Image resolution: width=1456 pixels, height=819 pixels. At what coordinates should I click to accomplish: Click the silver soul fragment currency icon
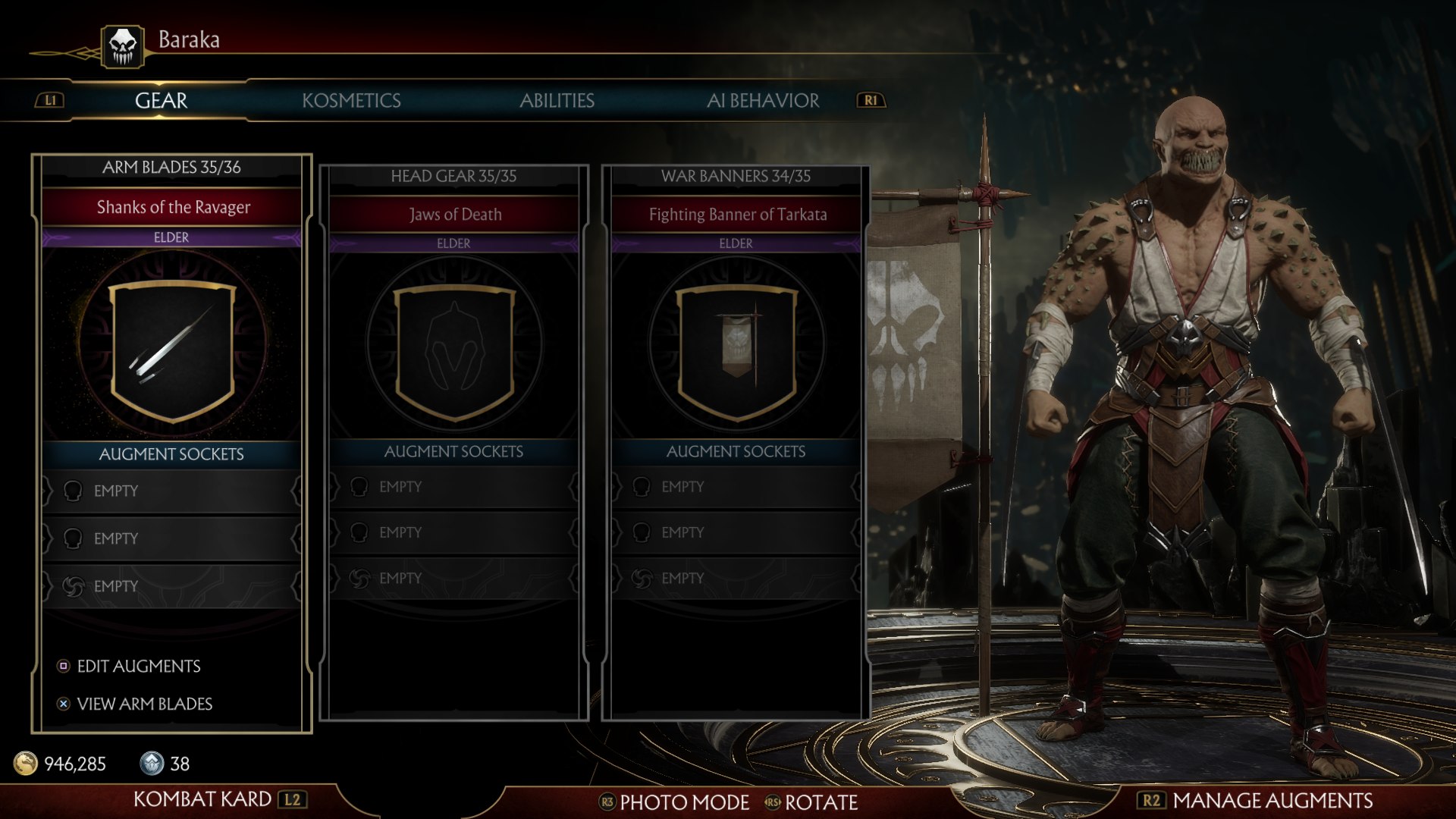[x=152, y=763]
